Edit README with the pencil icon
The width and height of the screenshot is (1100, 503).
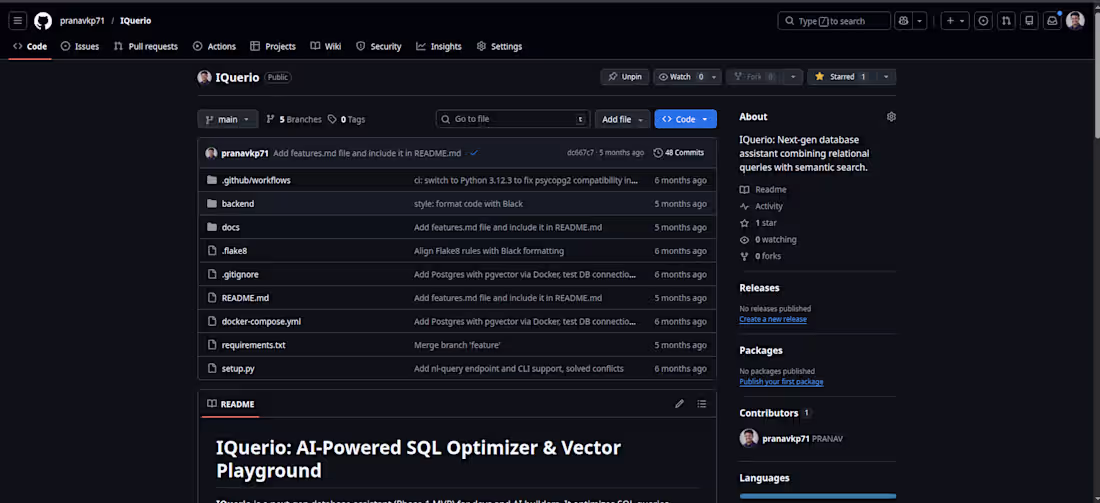(x=679, y=404)
